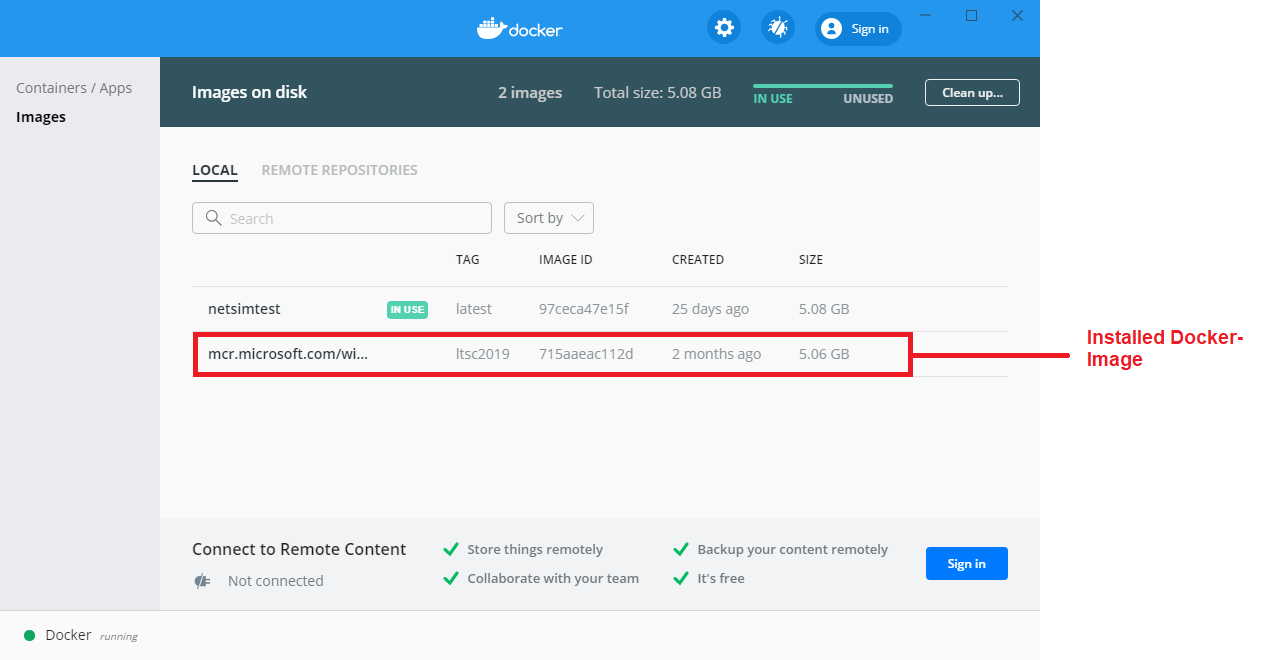Click the in-use/unused usage bar
The width and height of the screenshot is (1268, 660).
point(823,86)
